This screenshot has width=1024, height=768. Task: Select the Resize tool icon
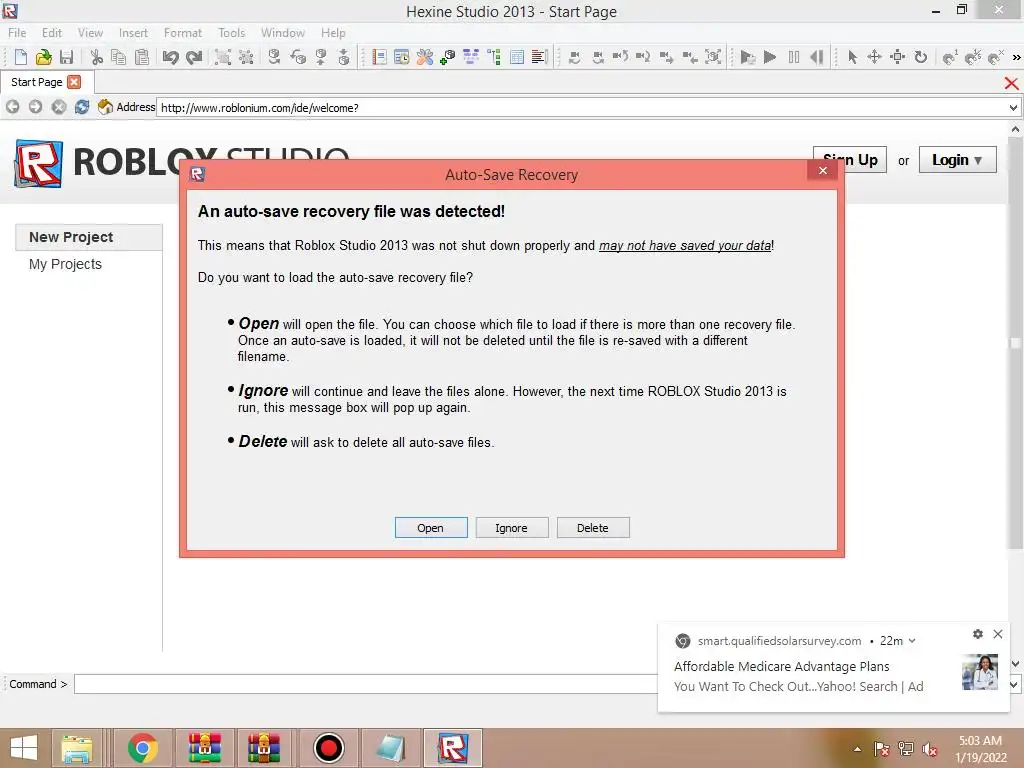[x=898, y=57]
